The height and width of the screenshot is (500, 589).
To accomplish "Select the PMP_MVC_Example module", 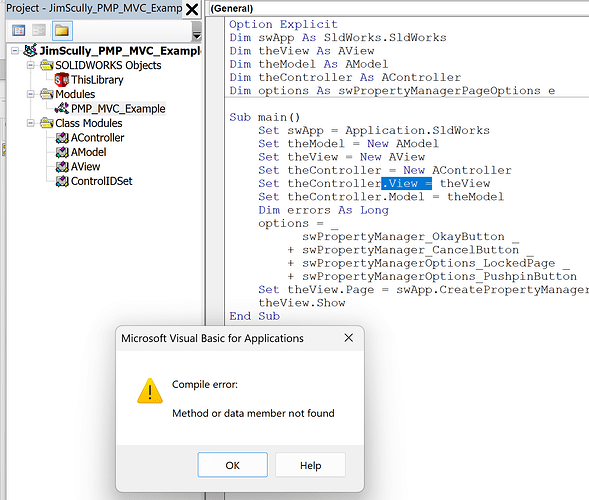I will (118, 109).
